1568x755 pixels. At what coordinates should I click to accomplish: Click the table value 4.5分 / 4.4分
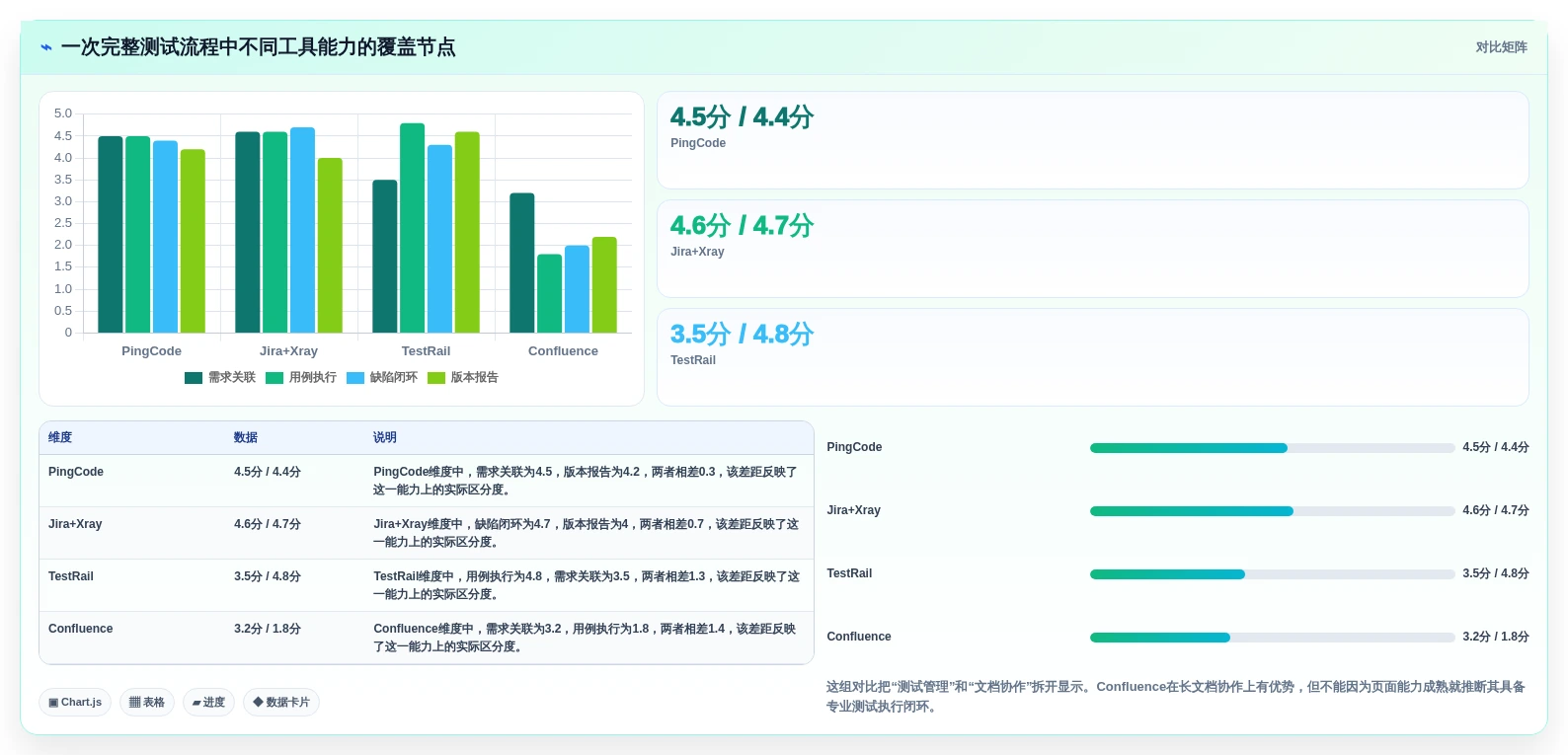coord(268,472)
